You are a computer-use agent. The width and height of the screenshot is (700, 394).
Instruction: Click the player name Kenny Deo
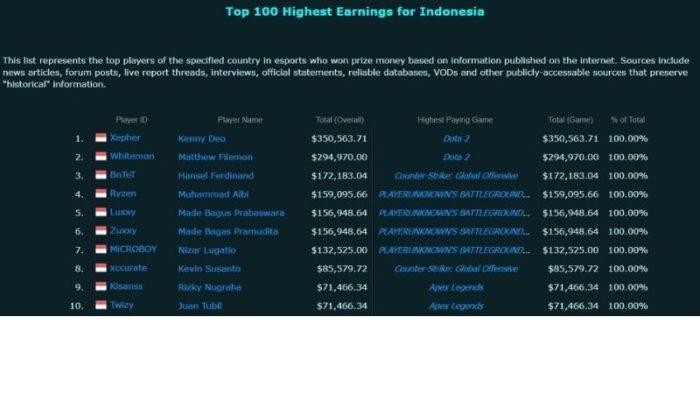point(201,139)
